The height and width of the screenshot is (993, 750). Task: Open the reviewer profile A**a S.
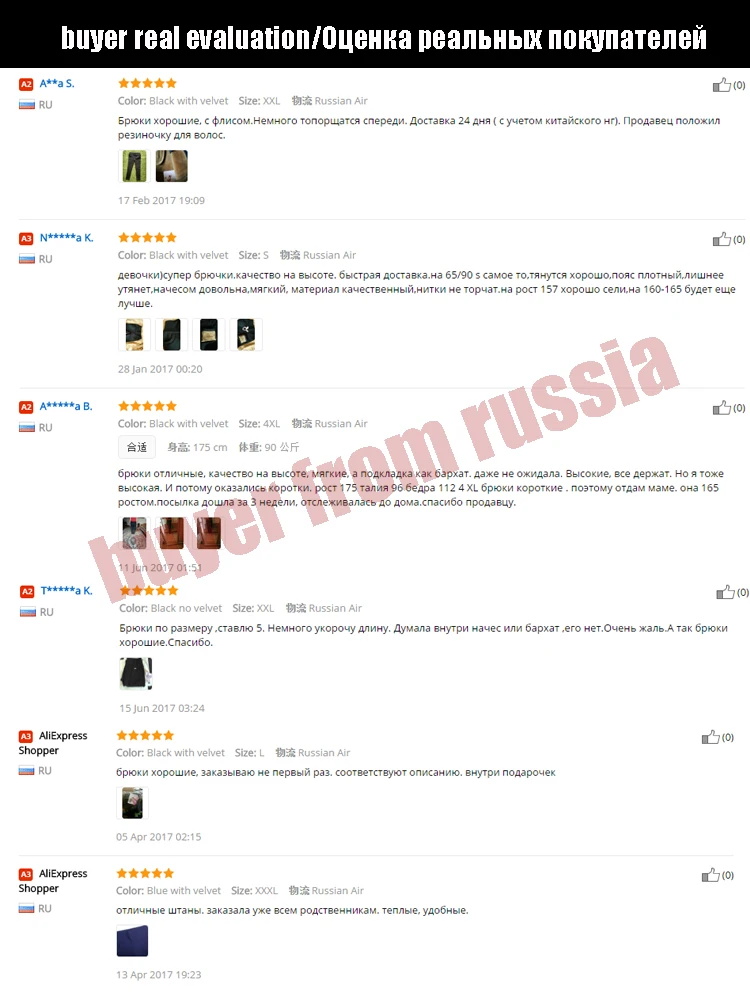pos(57,83)
